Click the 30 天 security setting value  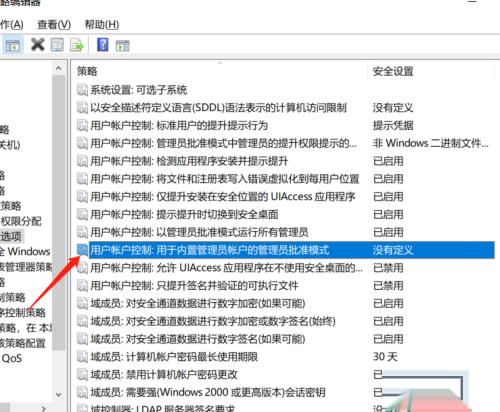tap(385, 357)
